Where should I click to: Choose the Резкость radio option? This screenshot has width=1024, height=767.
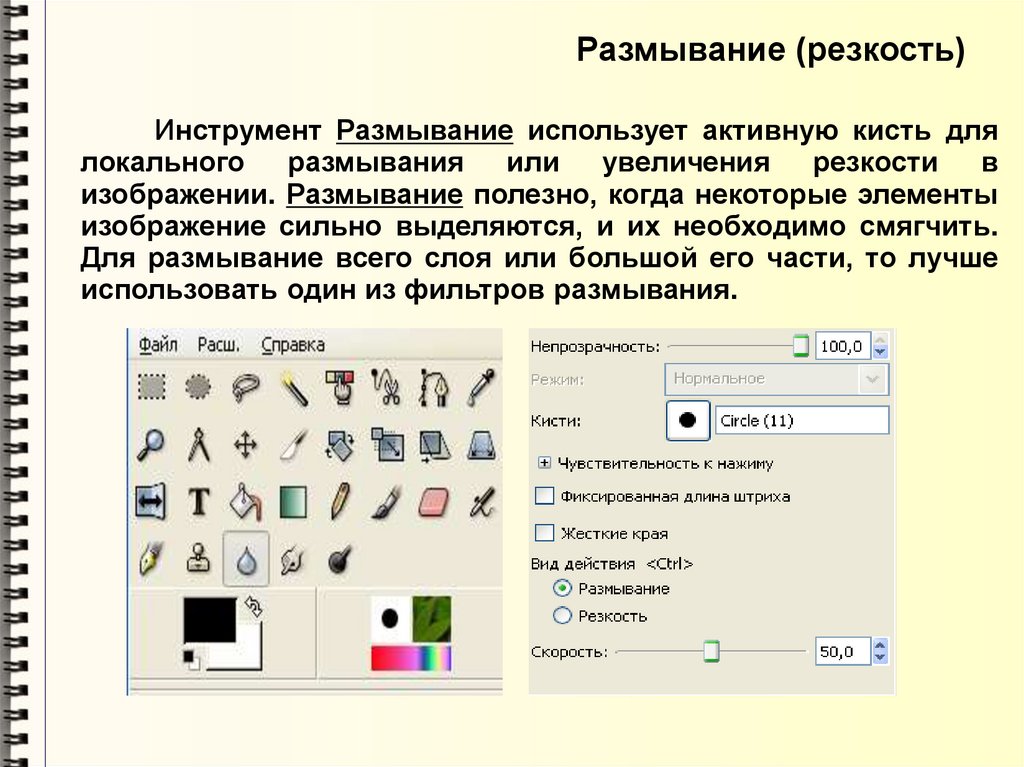(562, 615)
